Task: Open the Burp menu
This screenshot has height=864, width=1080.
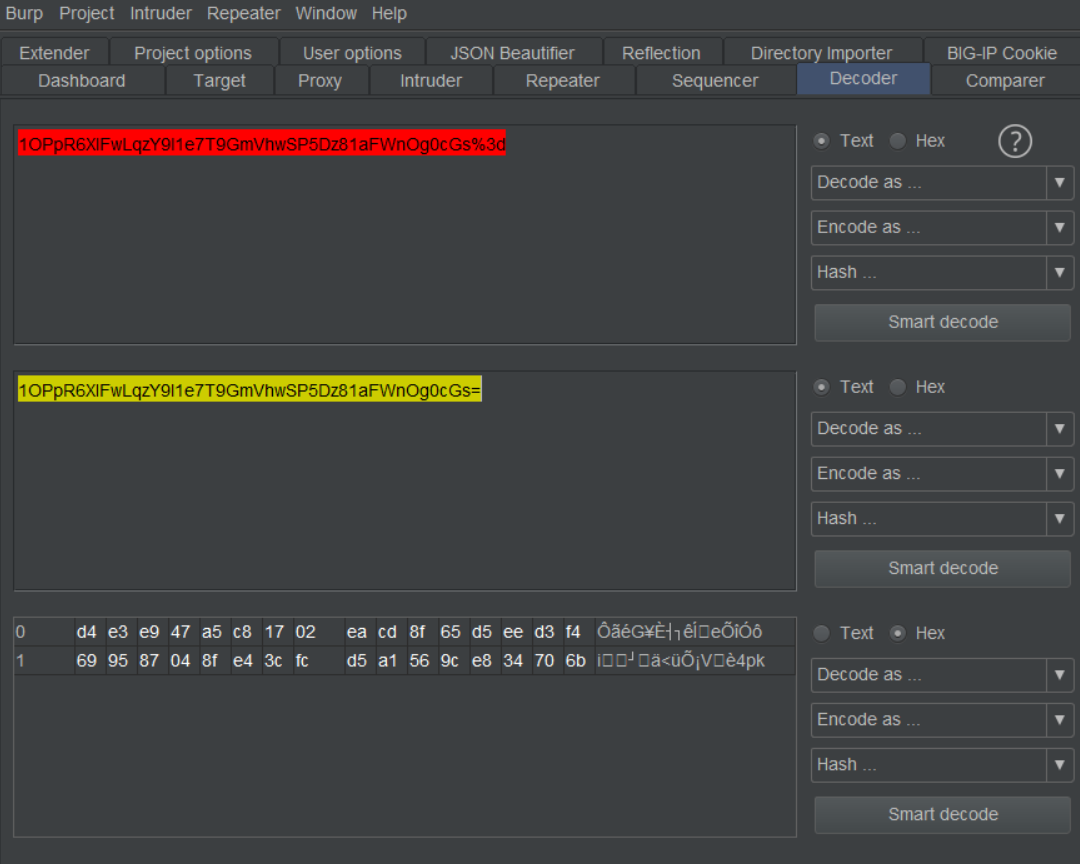Action: point(24,13)
